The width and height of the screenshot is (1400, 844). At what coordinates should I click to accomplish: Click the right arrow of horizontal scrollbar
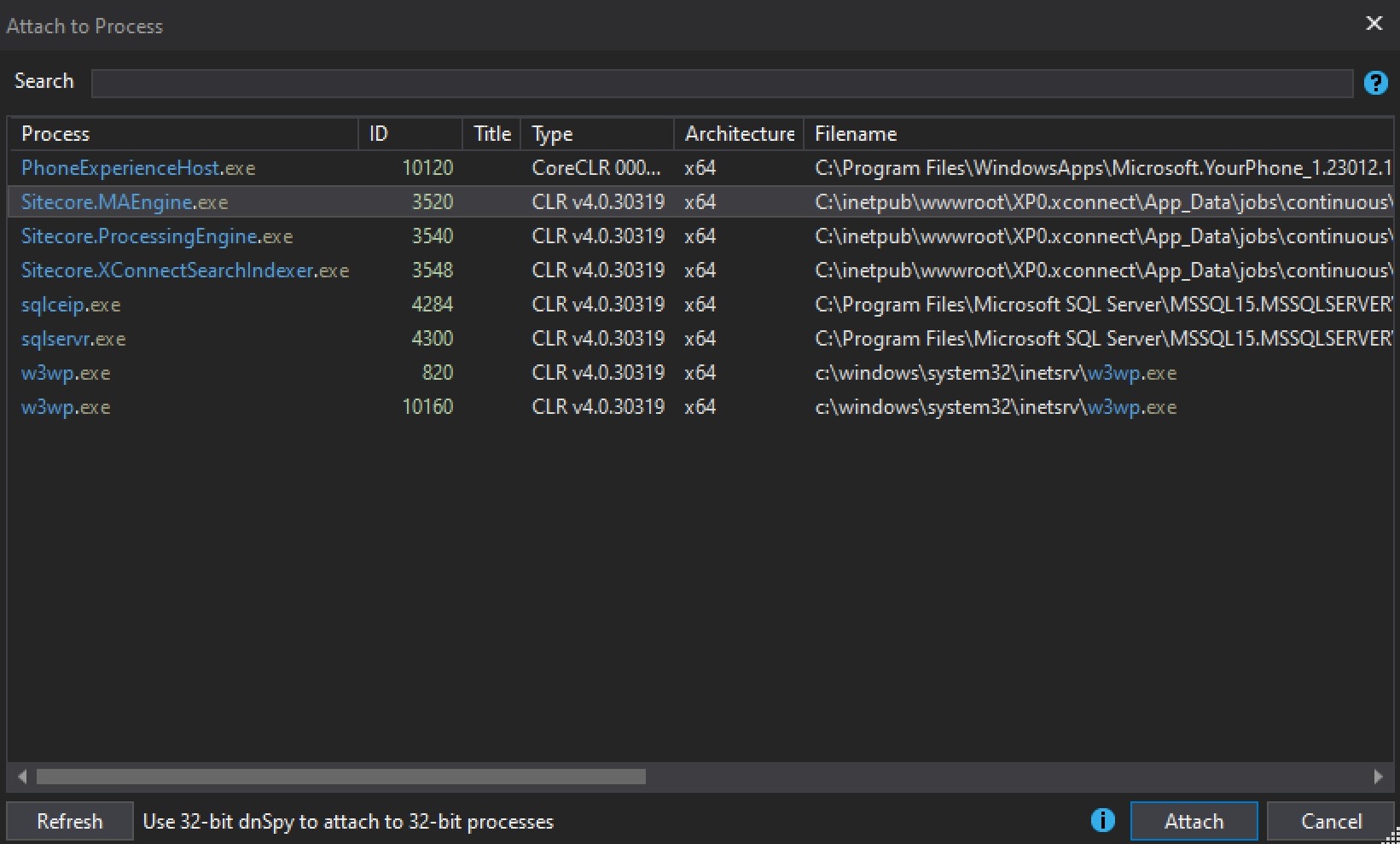tap(1380, 777)
